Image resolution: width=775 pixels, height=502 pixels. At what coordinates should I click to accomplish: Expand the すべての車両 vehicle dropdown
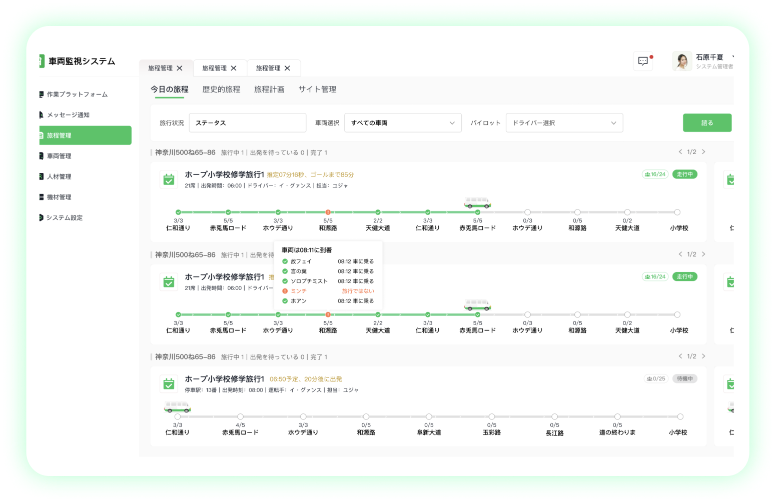(x=397, y=123)
